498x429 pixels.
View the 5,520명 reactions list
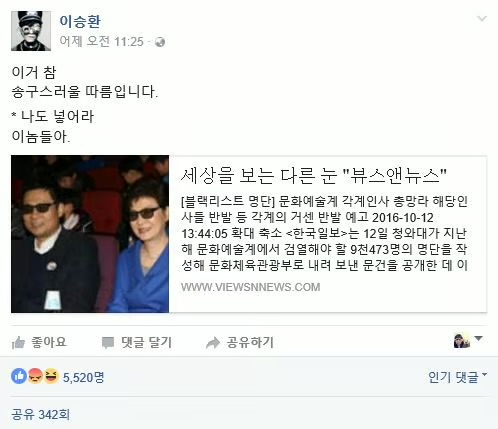83,377
